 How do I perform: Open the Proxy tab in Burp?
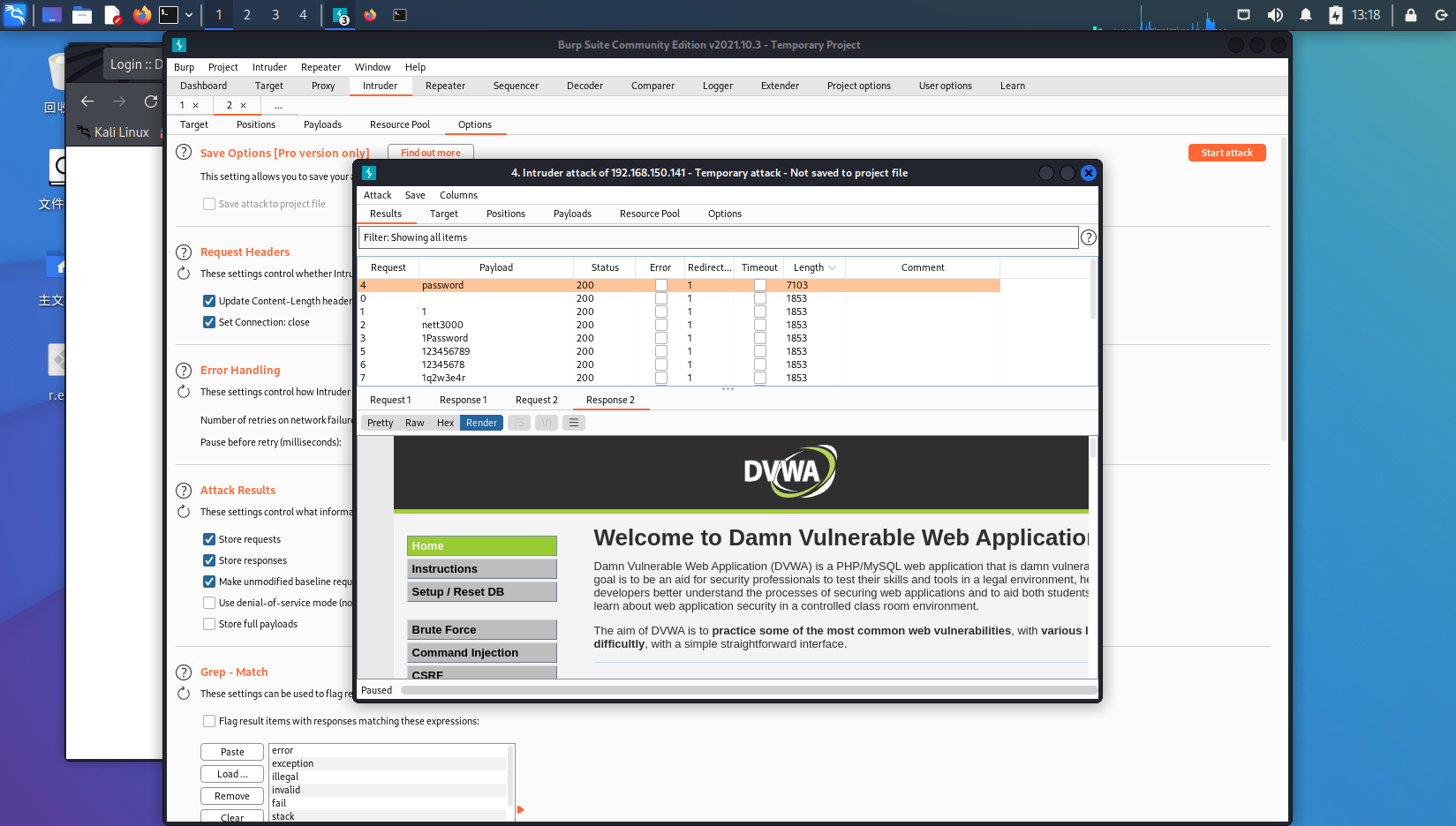click(x=323, y=86)
